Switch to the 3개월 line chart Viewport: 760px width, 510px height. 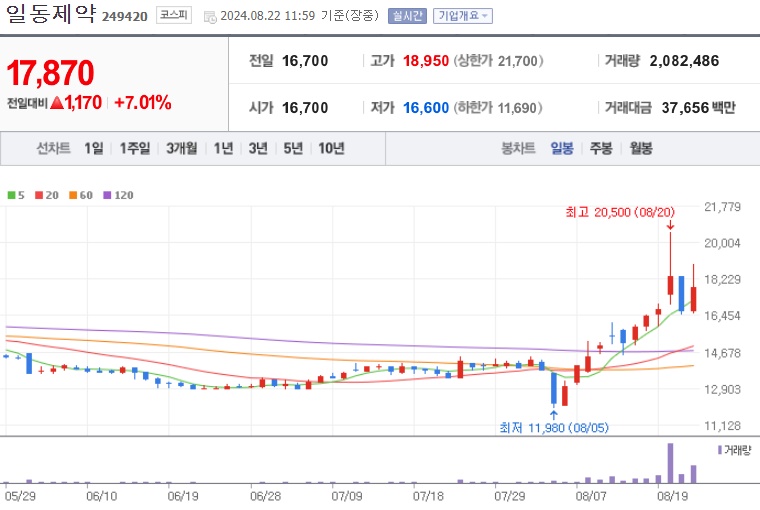click(x=181, y=148)
